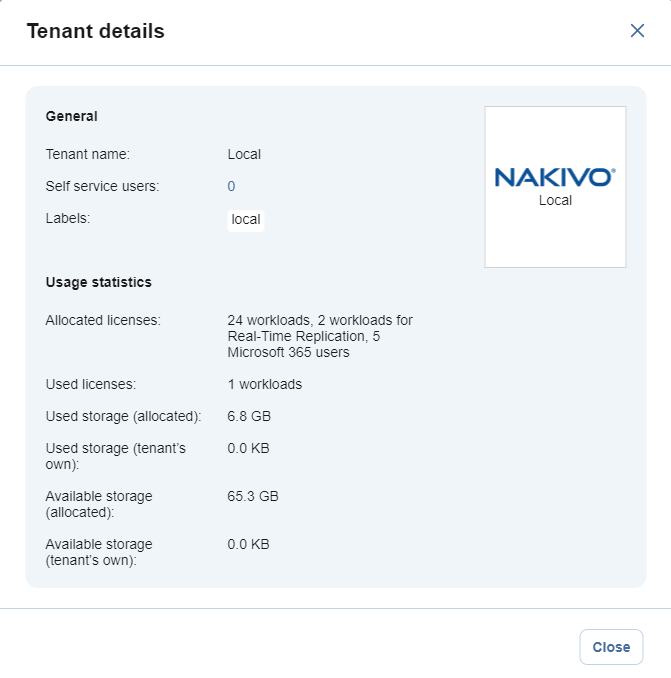The width and height of the screenshot is (671, 678).
Task: Open the Self service users count link
Action: (231, 186)
